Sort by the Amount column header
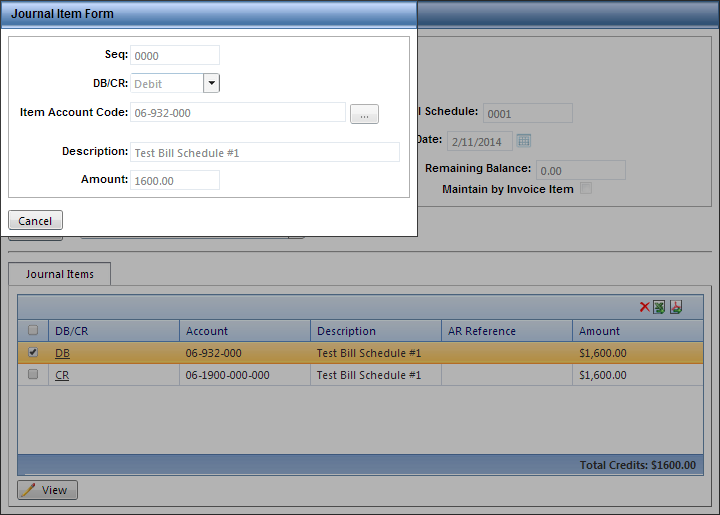The width and height of the screenshot is (720, 515). coord(638,331)
